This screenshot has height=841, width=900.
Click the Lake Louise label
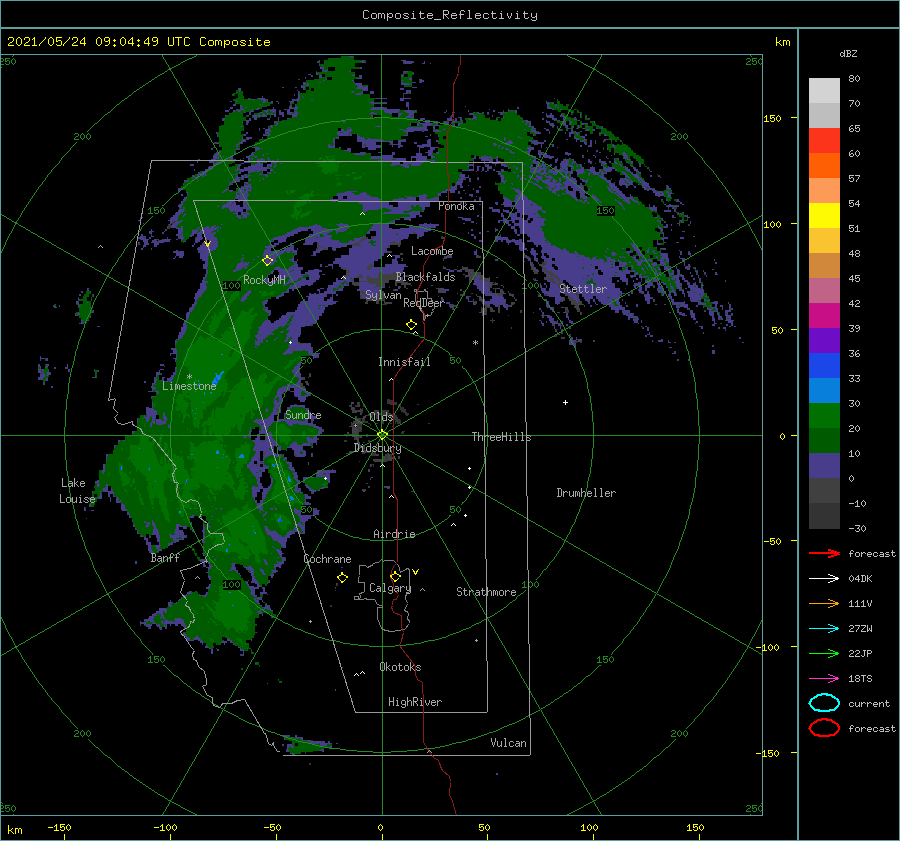[x=77, y=491]
